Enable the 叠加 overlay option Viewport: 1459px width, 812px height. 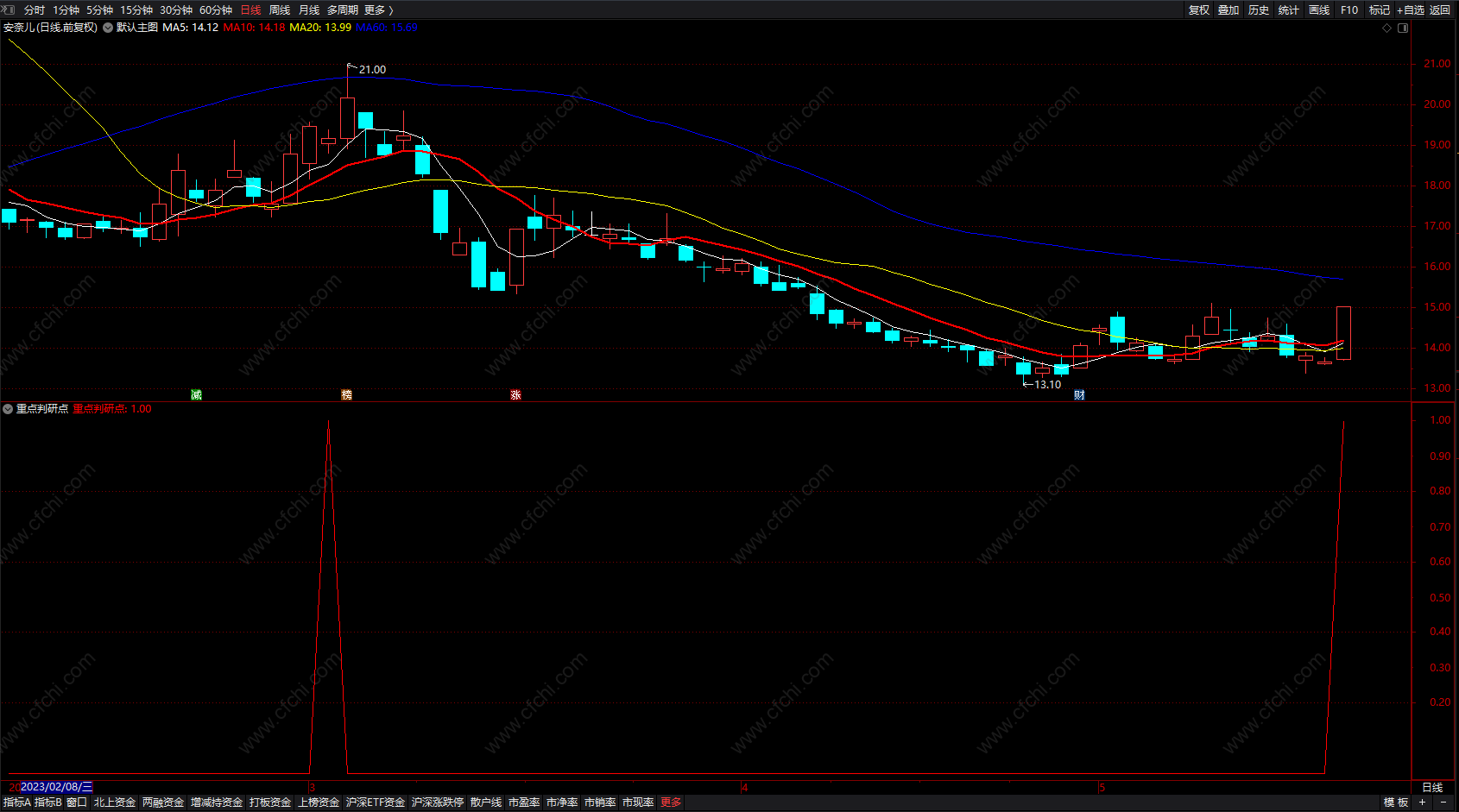pos(1228,9)
